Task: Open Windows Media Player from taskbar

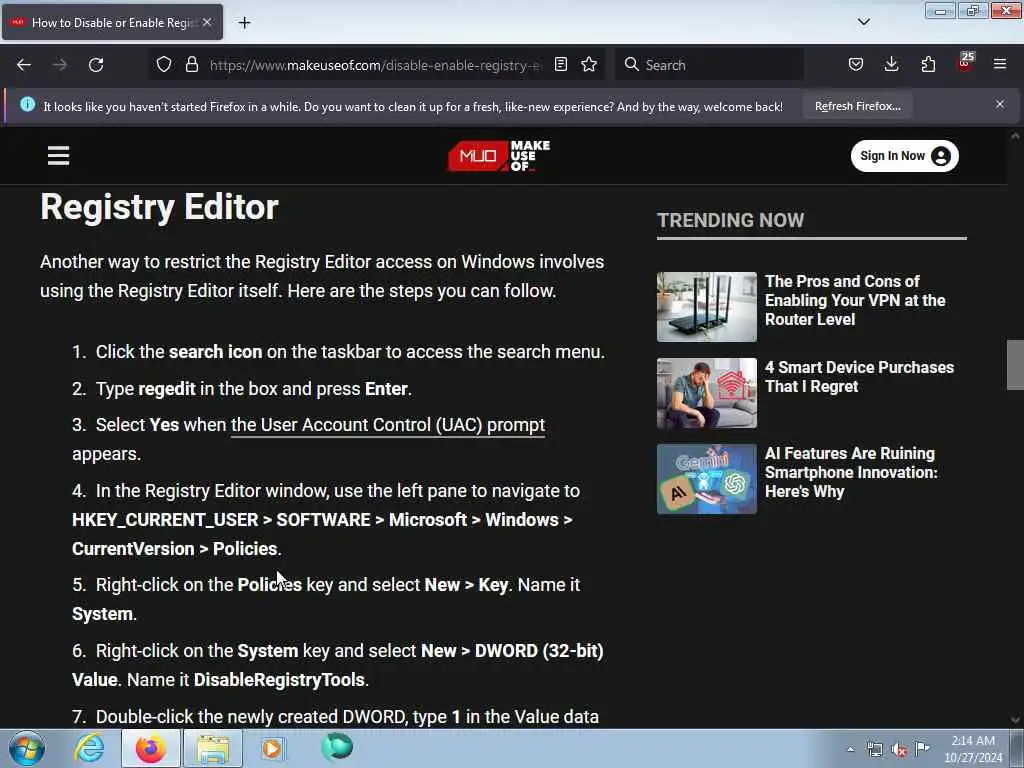Action: point(273,748)
